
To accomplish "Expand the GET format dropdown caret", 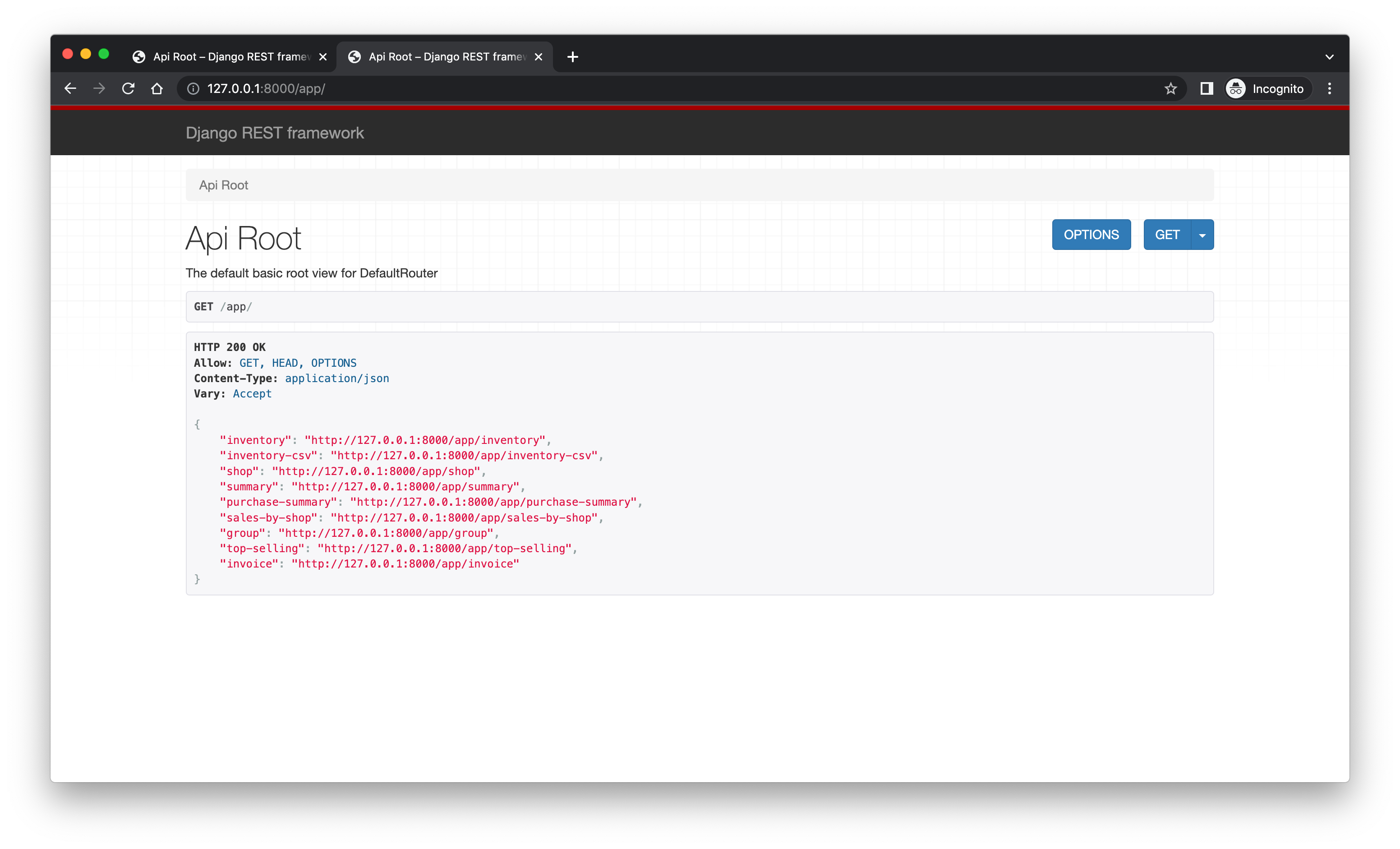I will click(x=1202, y=235).
